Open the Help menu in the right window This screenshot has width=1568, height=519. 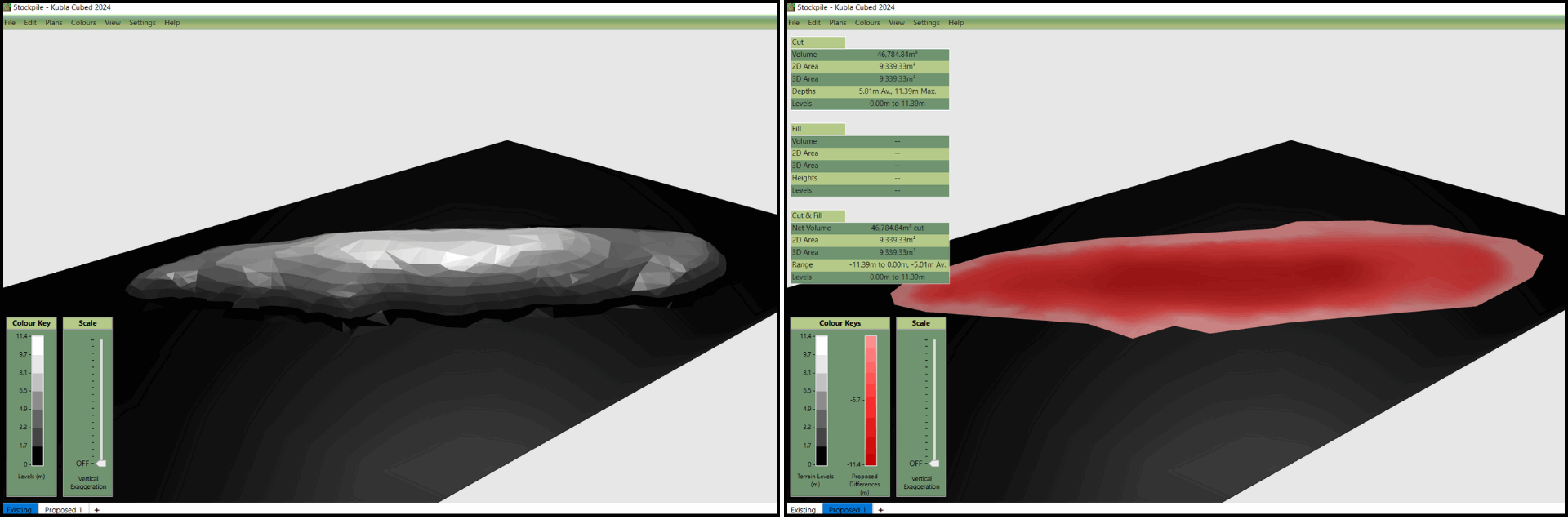point(955,23)
